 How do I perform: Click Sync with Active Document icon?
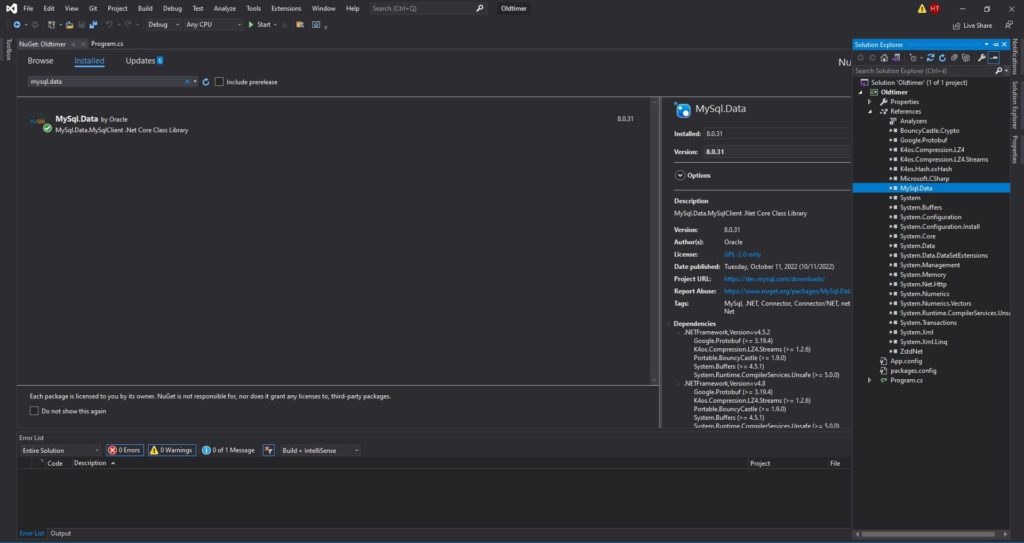[931, 58]
